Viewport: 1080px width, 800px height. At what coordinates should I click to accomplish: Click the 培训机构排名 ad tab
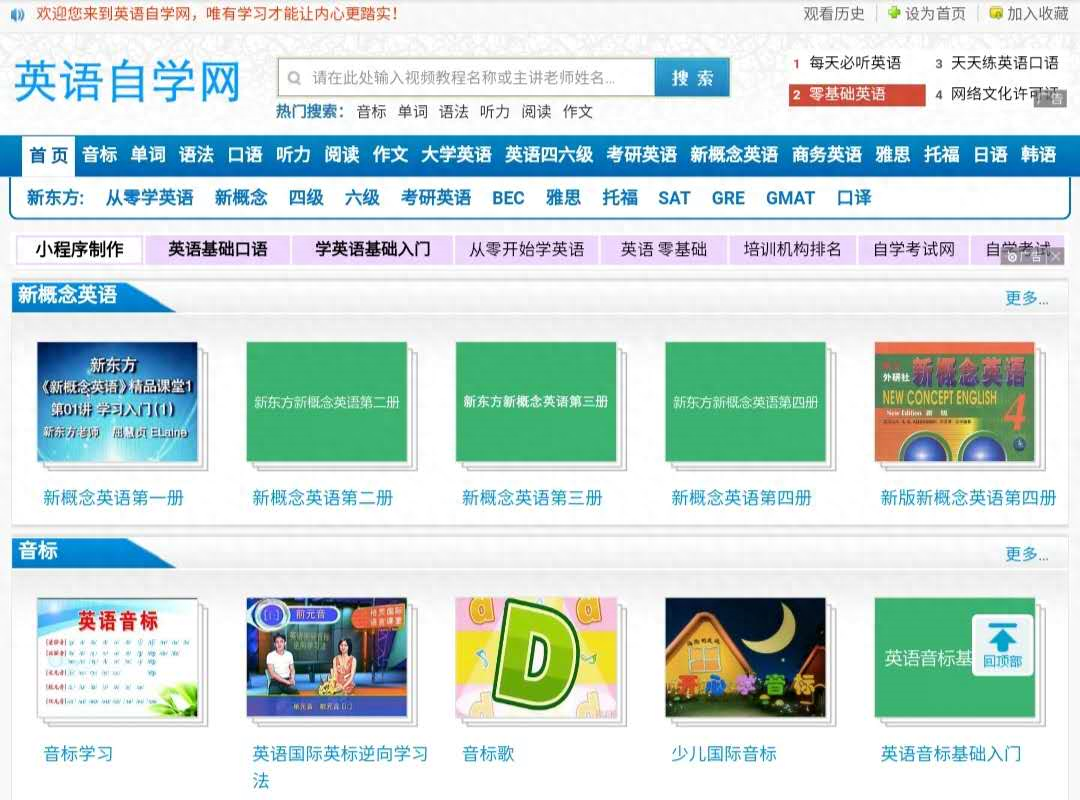(x=792, y=249)
